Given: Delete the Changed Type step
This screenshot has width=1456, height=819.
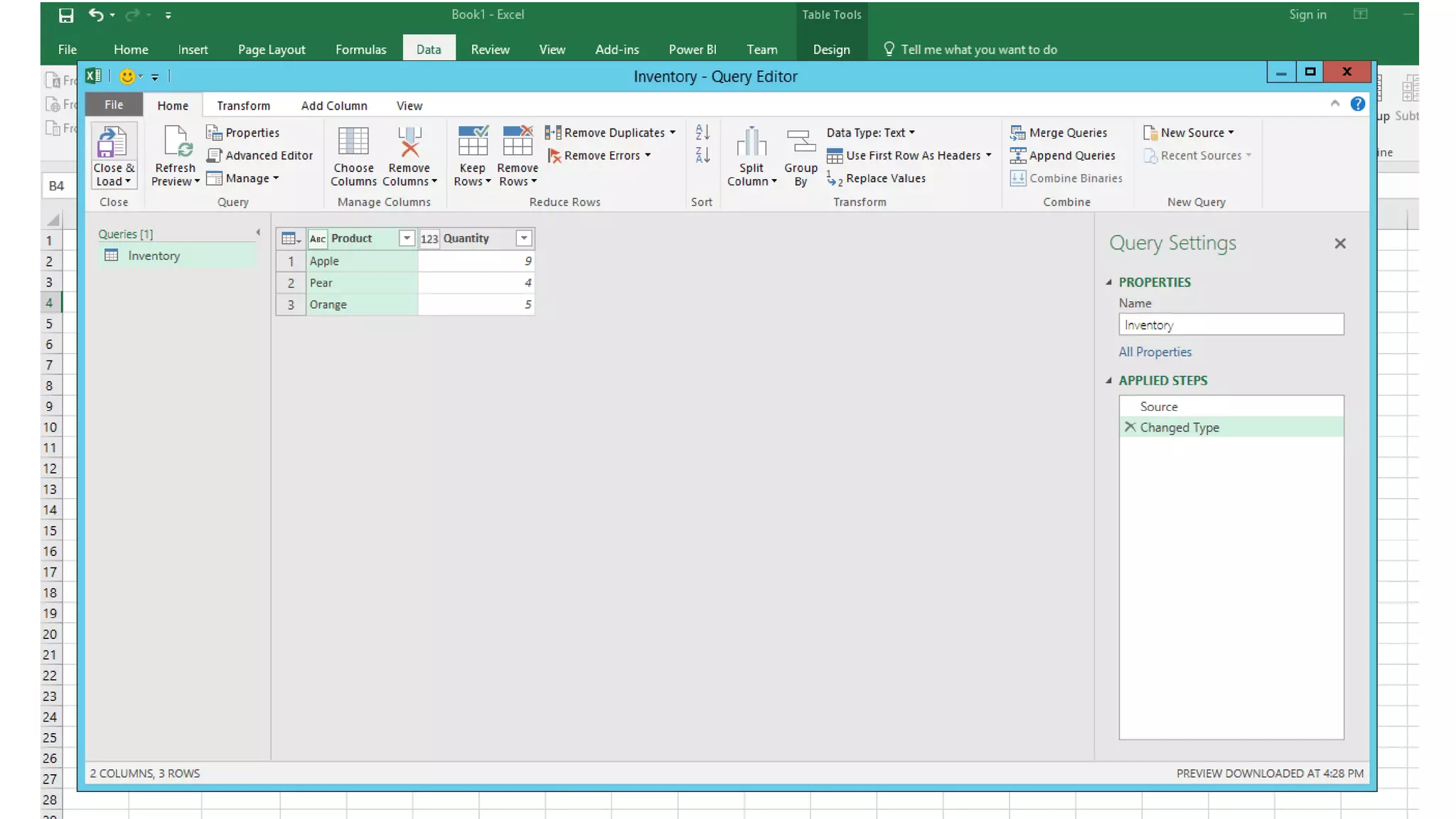Looking at the screenshot, I should coord(1130,427).
